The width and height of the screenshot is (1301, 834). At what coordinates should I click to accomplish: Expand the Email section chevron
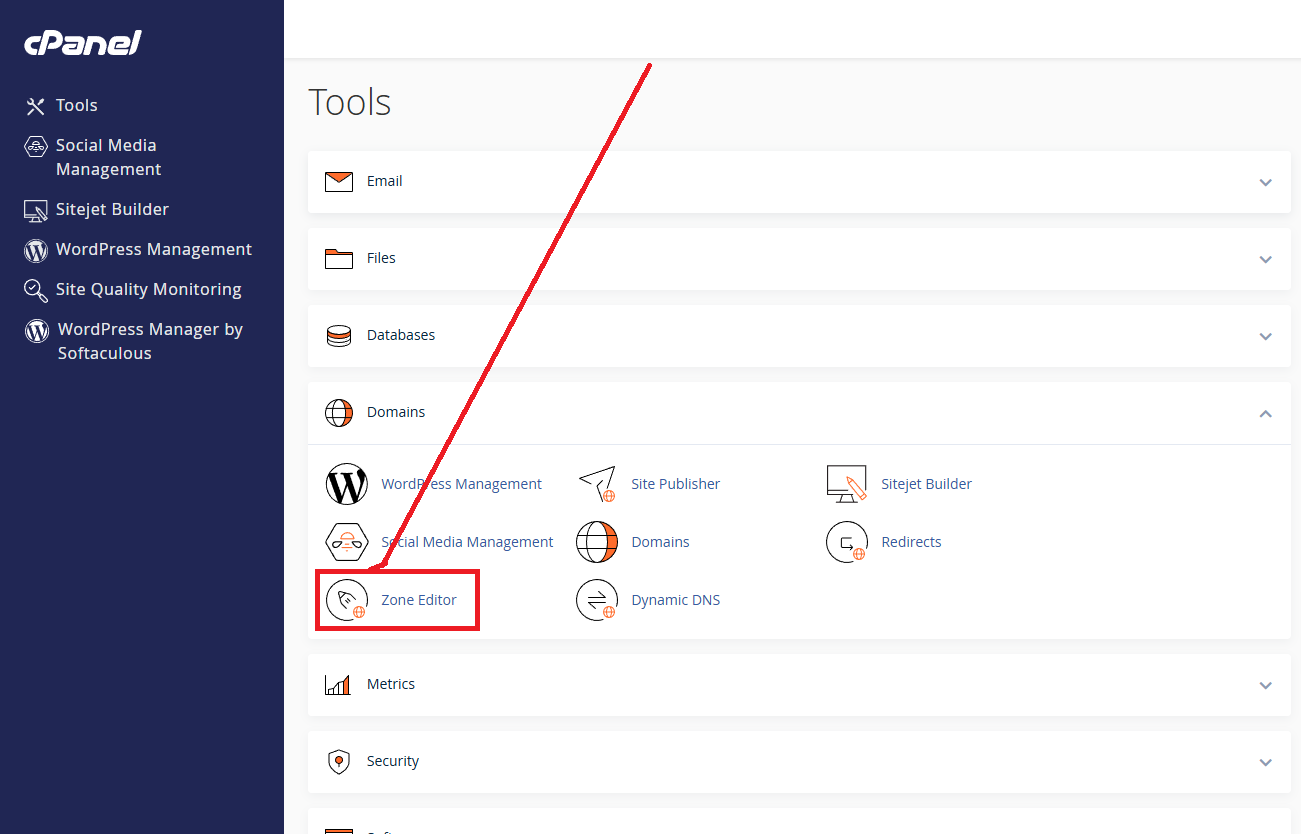point(1266,183)
